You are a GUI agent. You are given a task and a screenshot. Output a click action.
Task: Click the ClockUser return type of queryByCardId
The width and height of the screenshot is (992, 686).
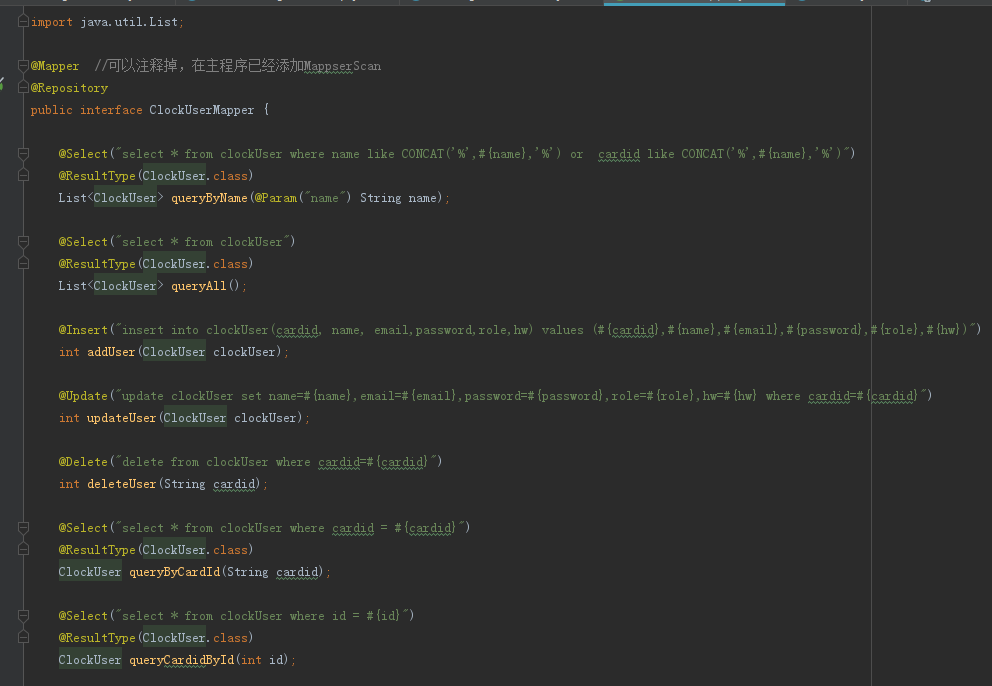(x=90, y=572)
